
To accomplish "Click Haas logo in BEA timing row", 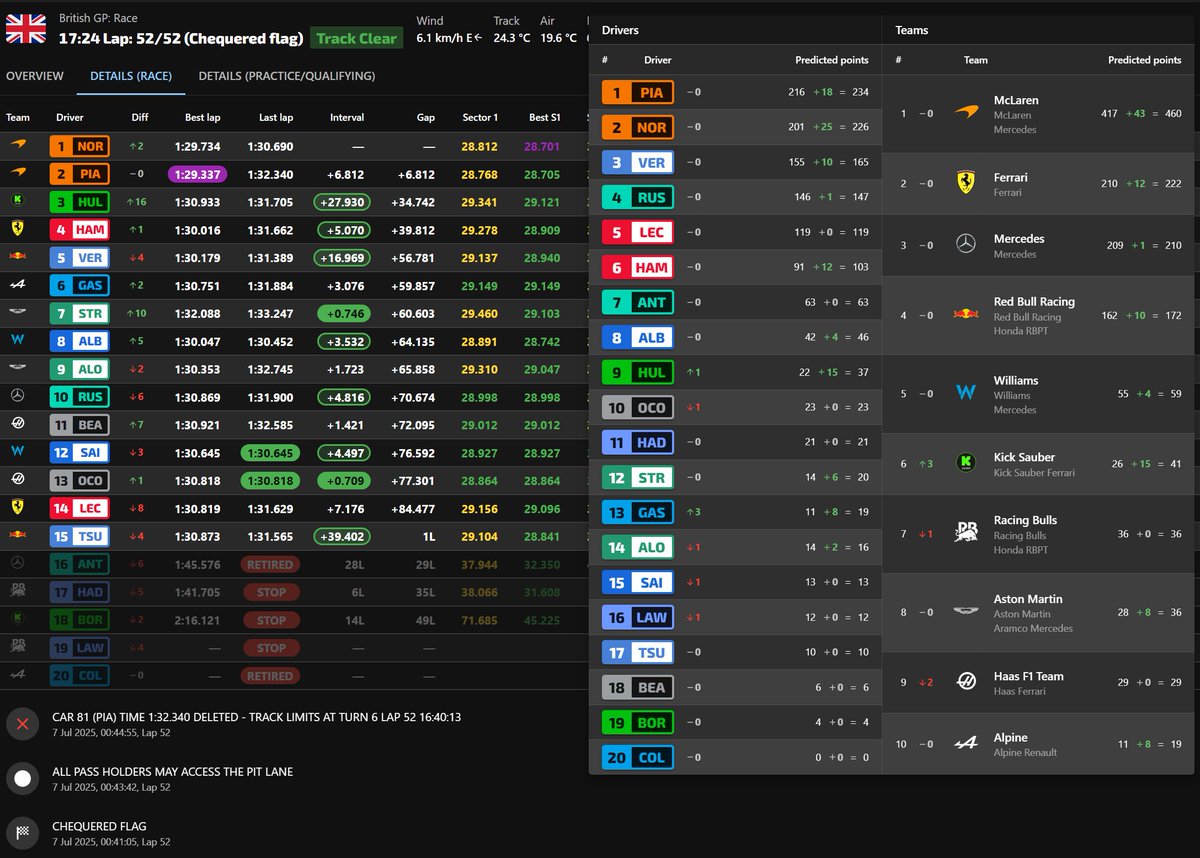I will coord(18,425).
